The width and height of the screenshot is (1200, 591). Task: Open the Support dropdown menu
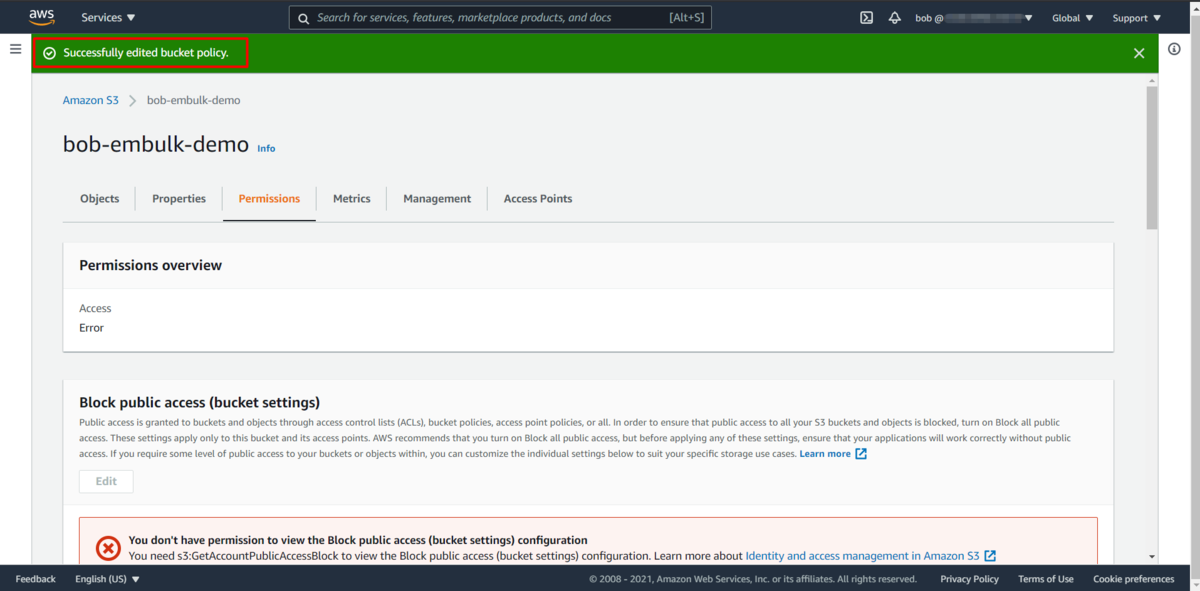pos(1137,18)
